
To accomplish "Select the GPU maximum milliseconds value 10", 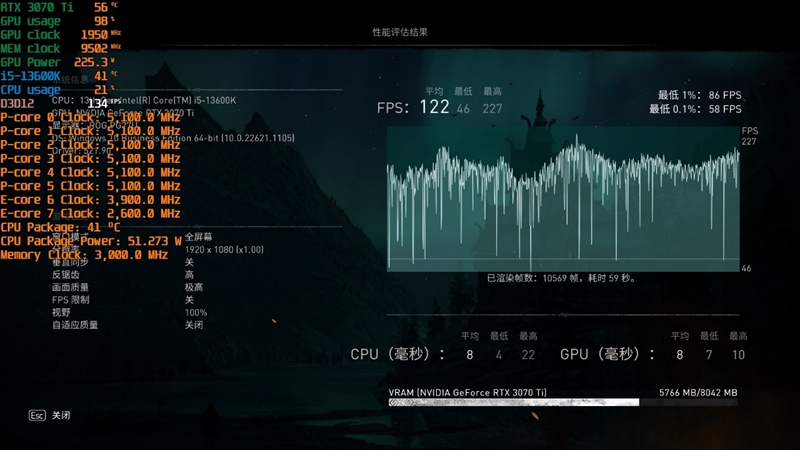I will (738, 355).
